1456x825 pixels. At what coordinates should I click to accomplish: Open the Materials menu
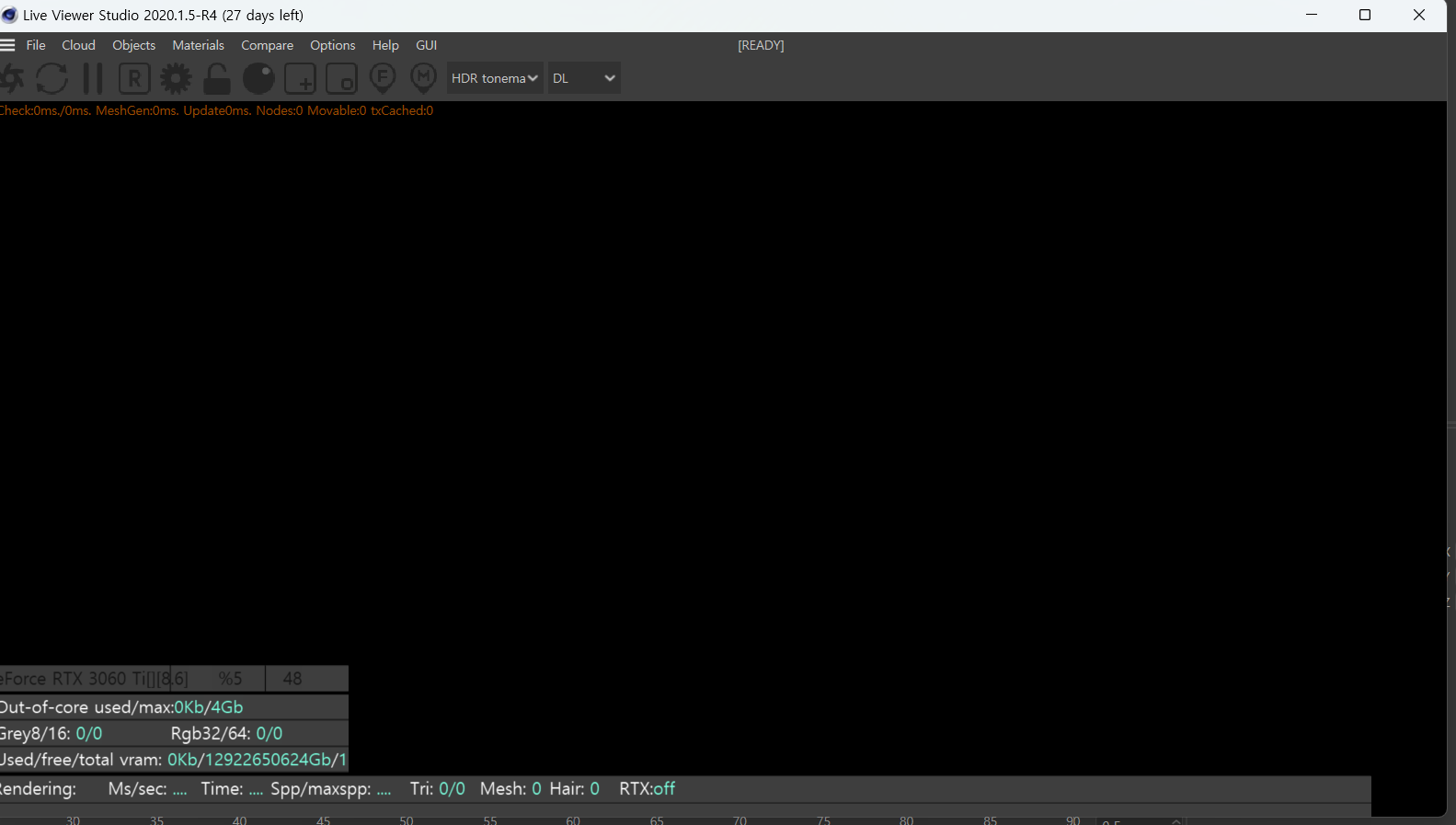198,45
